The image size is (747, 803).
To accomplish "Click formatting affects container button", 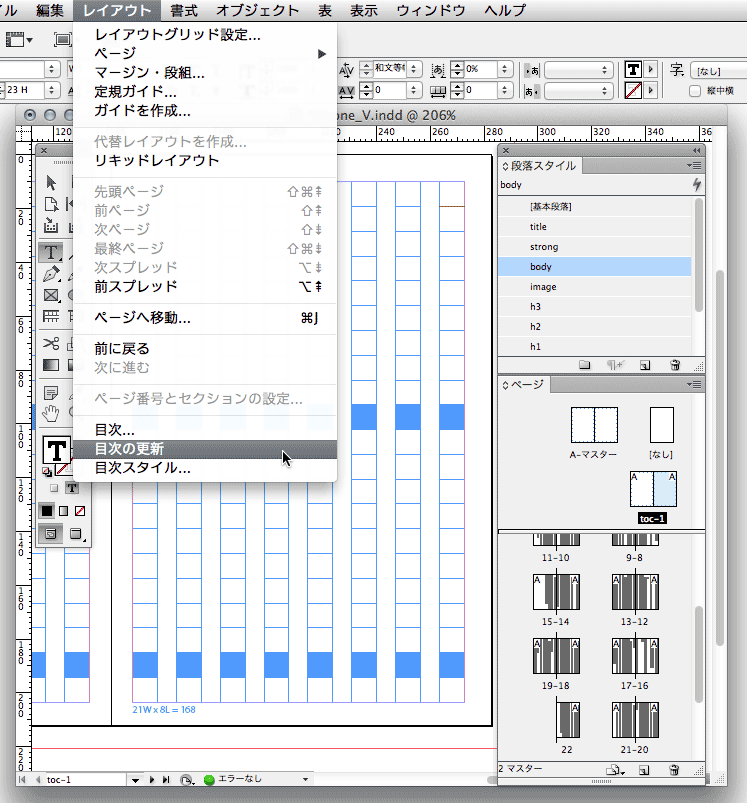I will click(x=54, y=488).
